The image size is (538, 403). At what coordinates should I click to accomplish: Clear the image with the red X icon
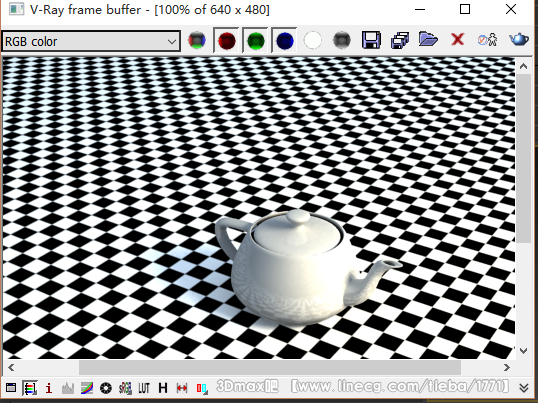(457, 39)
